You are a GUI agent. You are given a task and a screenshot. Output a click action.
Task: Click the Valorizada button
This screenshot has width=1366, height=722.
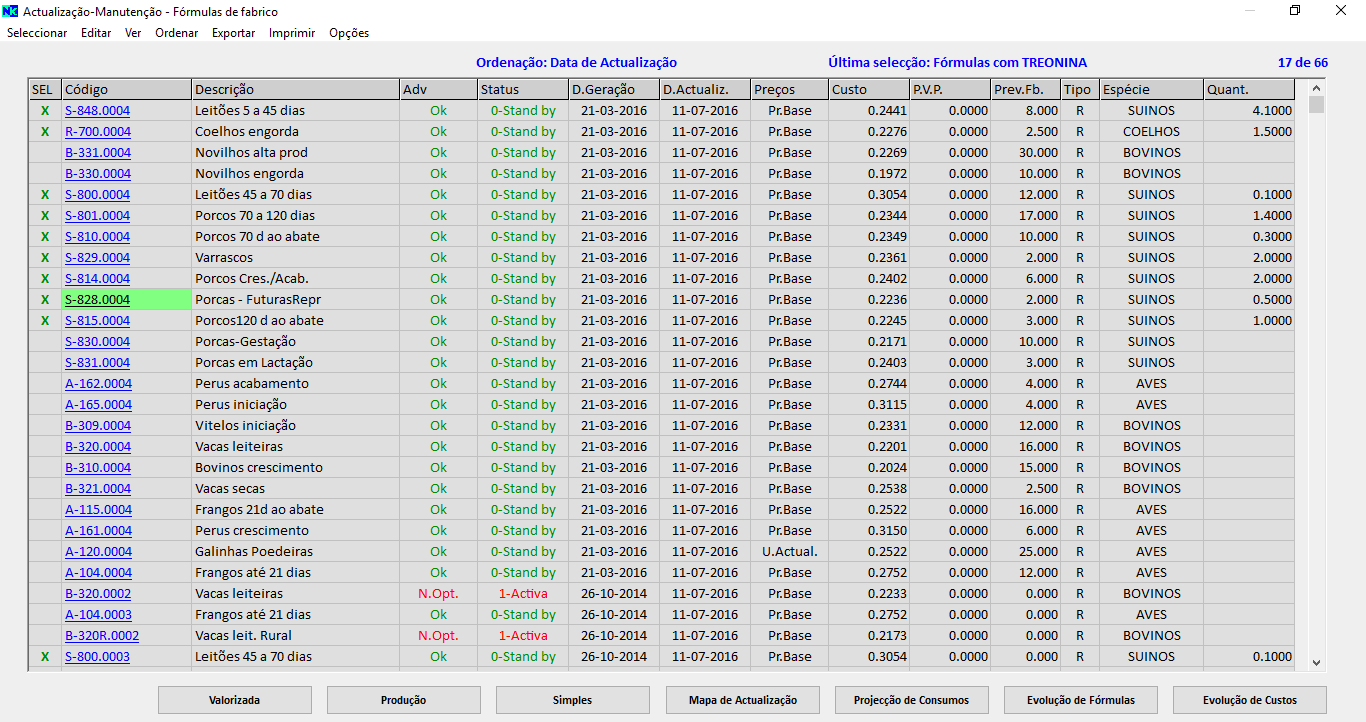click(234, 700)
